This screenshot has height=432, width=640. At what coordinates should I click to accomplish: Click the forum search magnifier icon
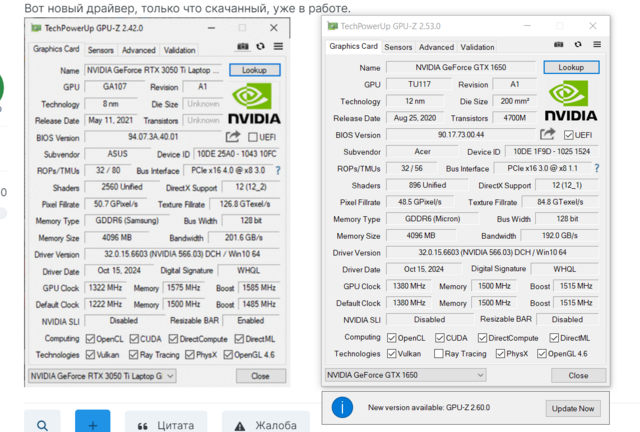click(42, 426)
